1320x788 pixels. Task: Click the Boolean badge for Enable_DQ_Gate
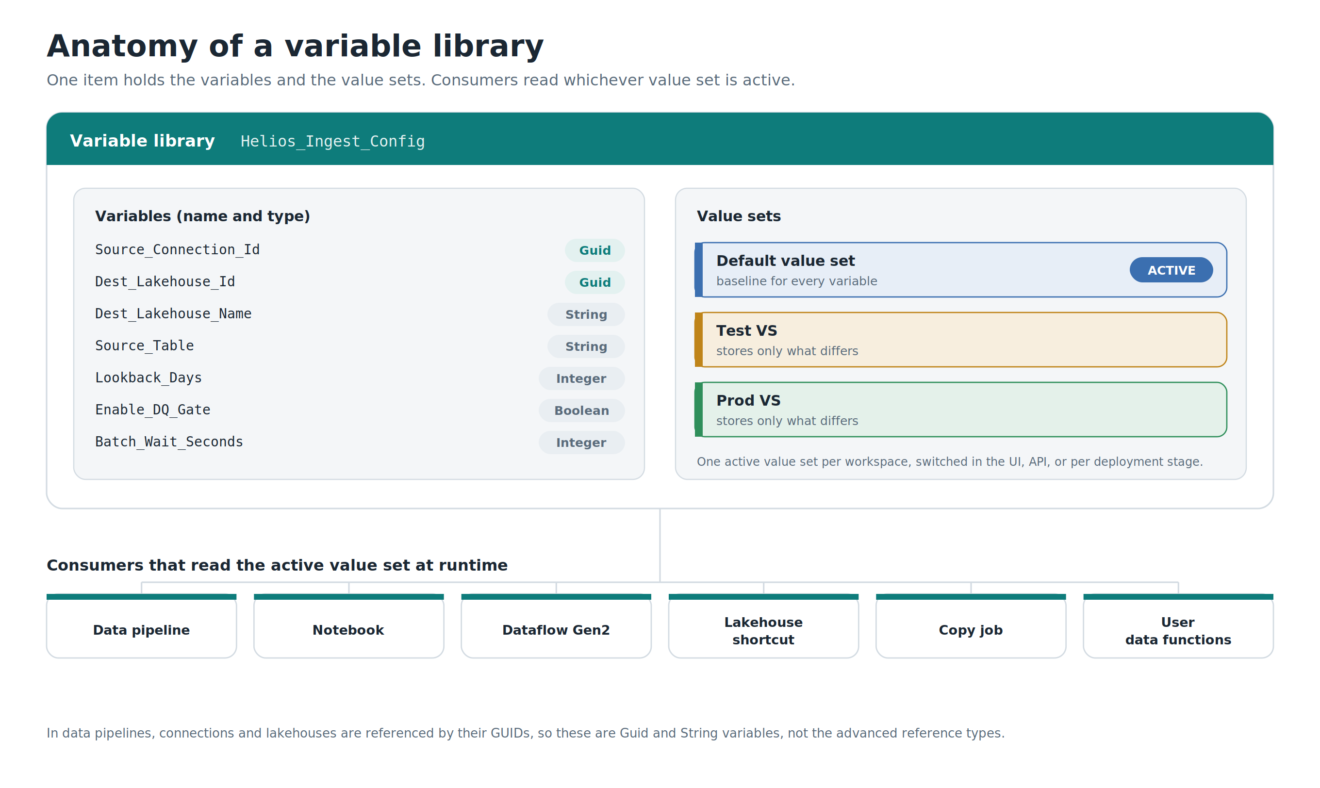tap(582, 411)
